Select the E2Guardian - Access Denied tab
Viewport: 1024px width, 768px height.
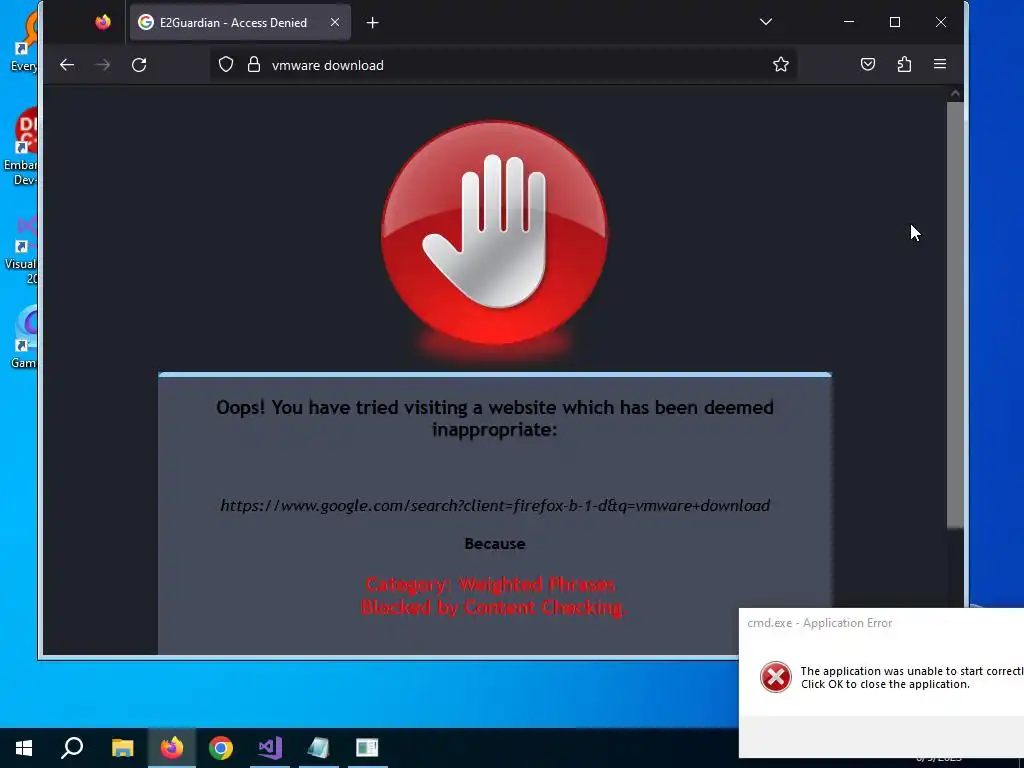240,22
